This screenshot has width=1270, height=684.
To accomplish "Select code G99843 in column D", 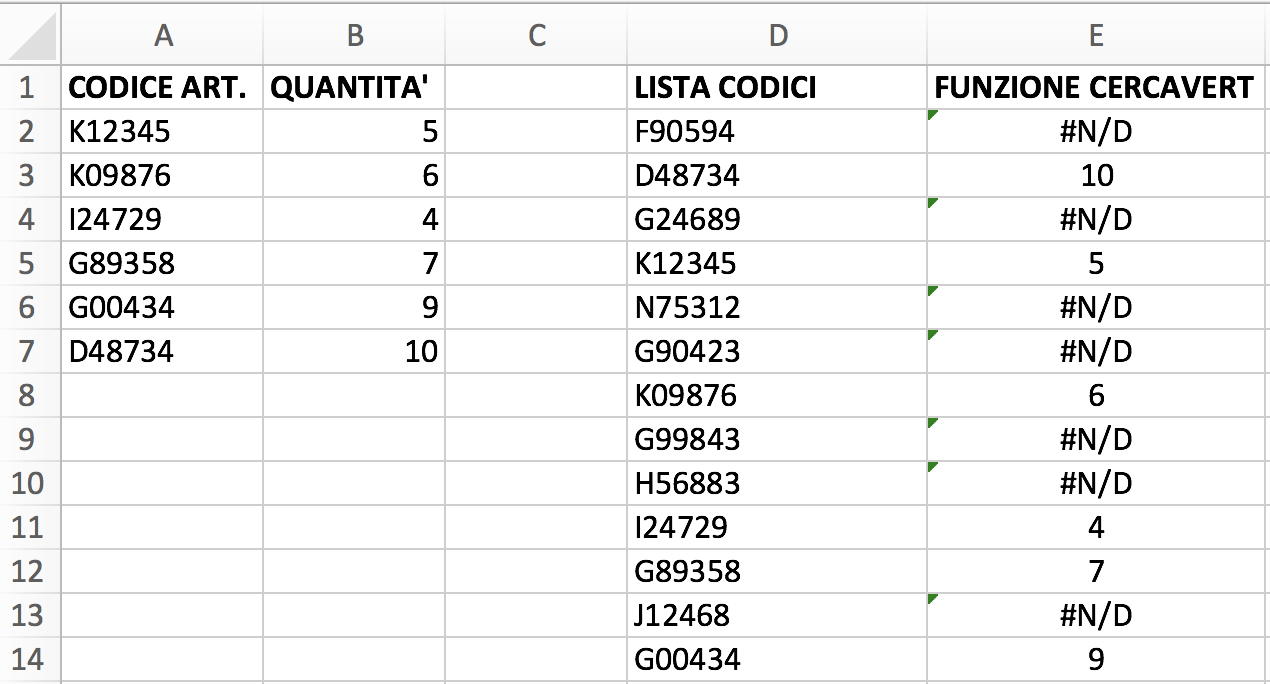I will [778, 440].
